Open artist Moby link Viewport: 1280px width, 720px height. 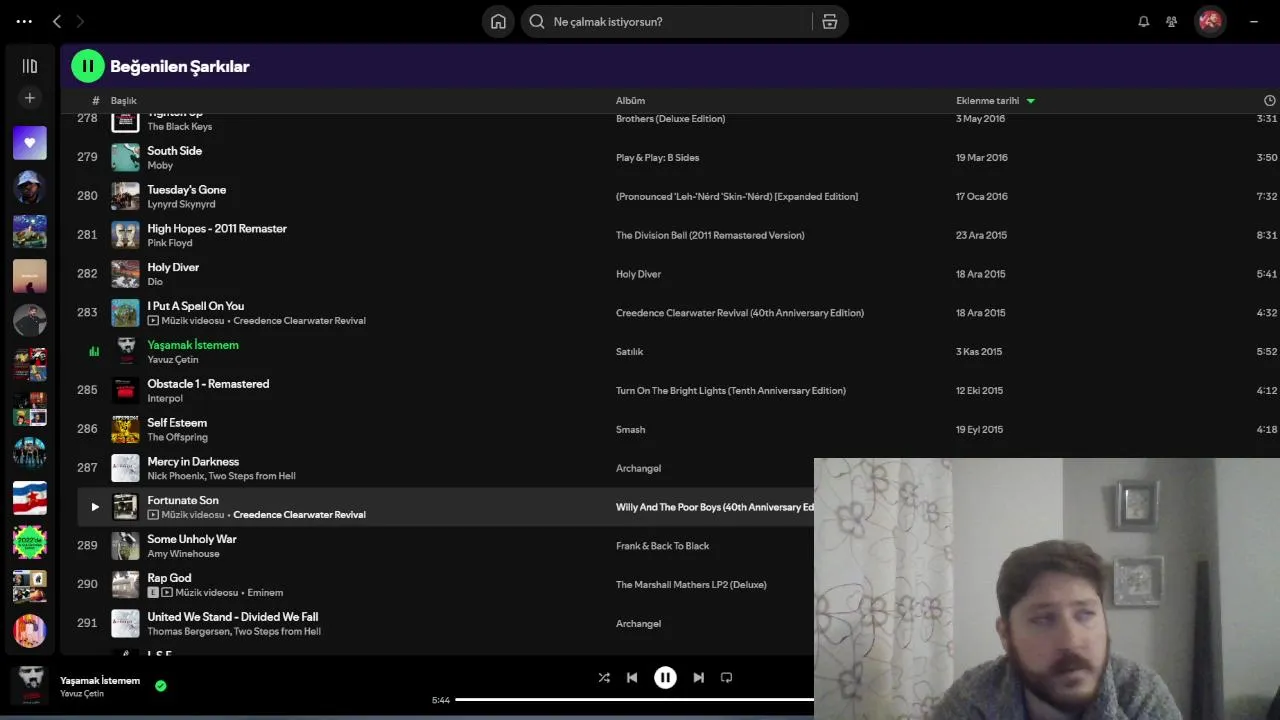[x=160, y=166]
